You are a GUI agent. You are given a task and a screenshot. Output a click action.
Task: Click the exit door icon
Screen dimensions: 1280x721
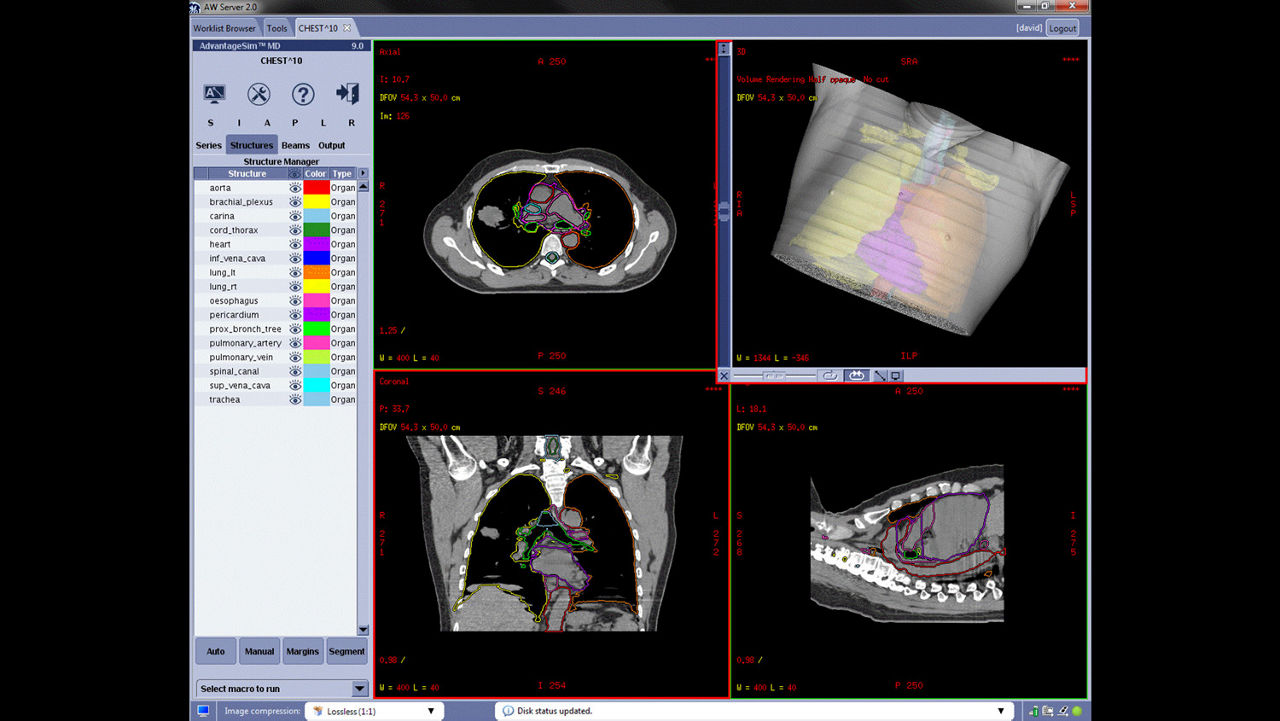point(347,94)
